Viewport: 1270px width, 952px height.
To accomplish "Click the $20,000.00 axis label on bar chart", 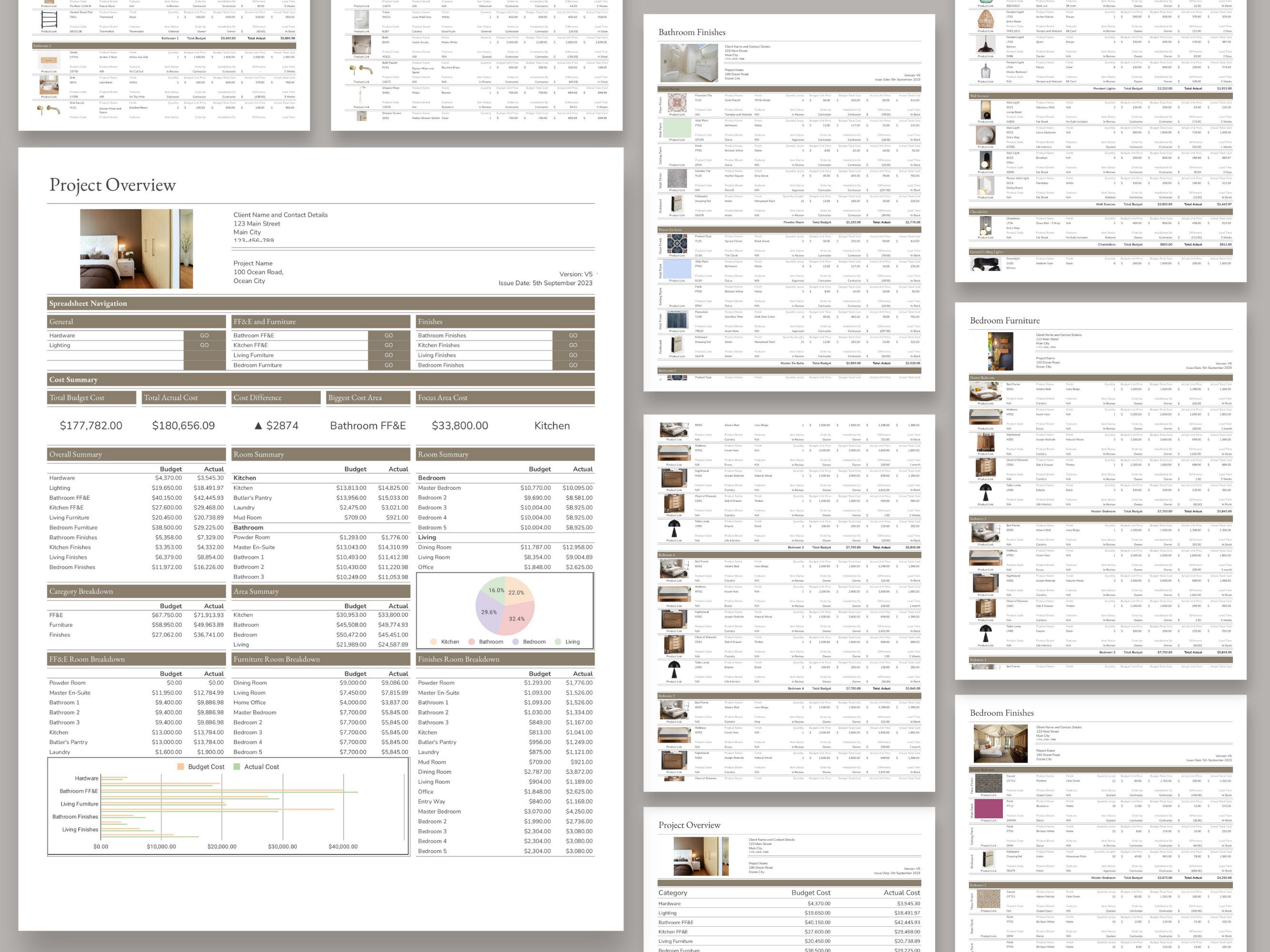I will coord(221,846).
